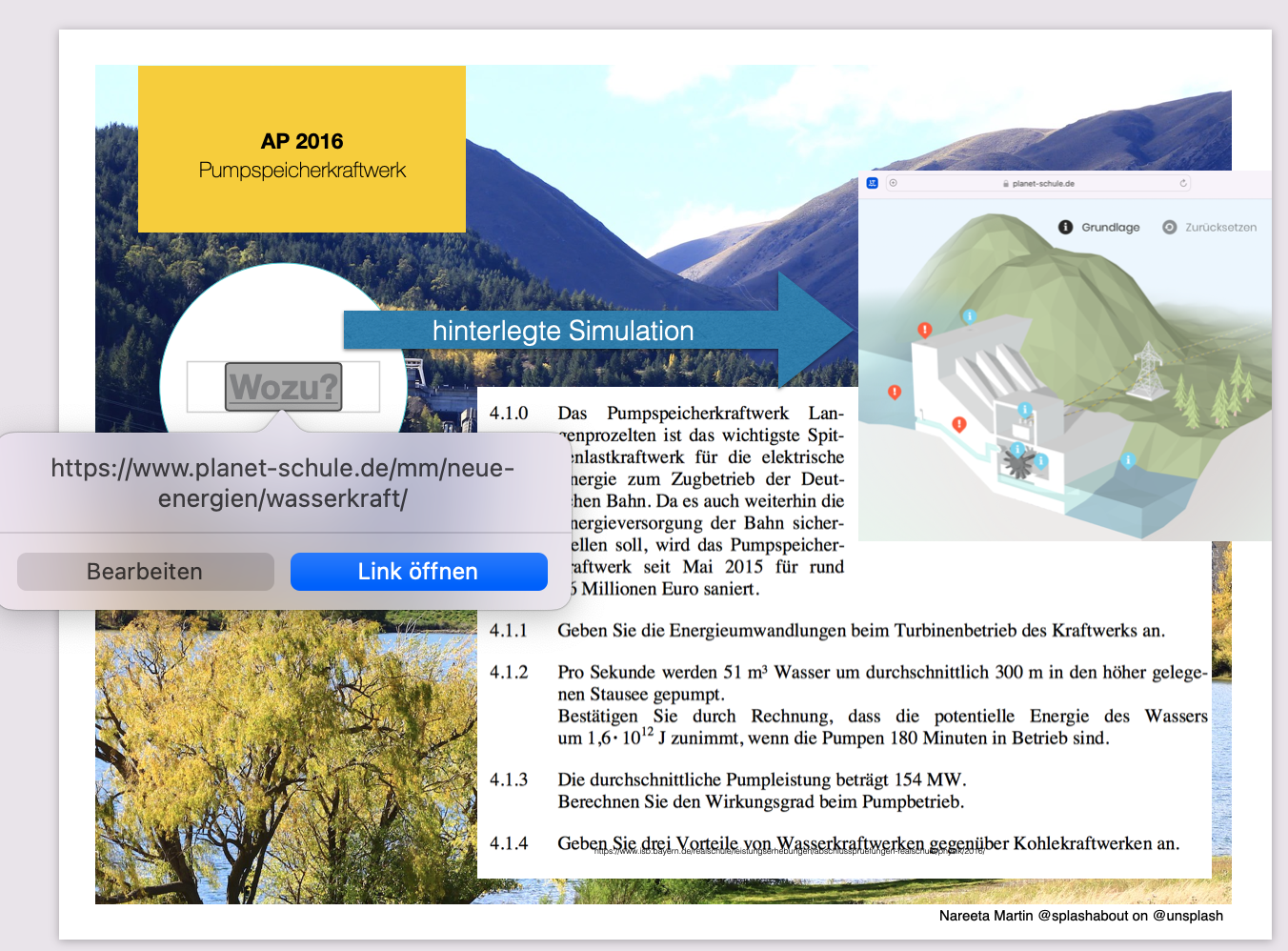This screenshot has height=951, width=1288.
Task: Click the planet-schule.de wasserkraft URL in the popover
Action: pyautogui.click(x=282, y=483)
